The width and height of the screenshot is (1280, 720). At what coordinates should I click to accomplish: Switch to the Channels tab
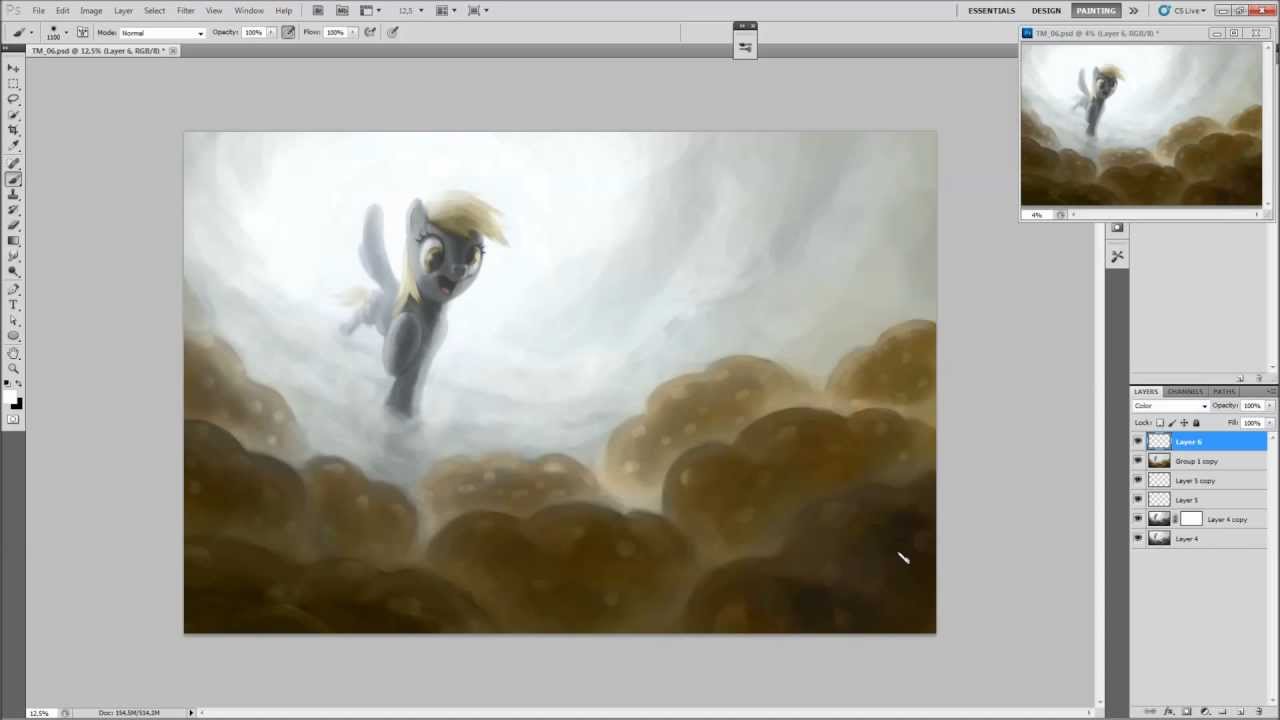1185,391
